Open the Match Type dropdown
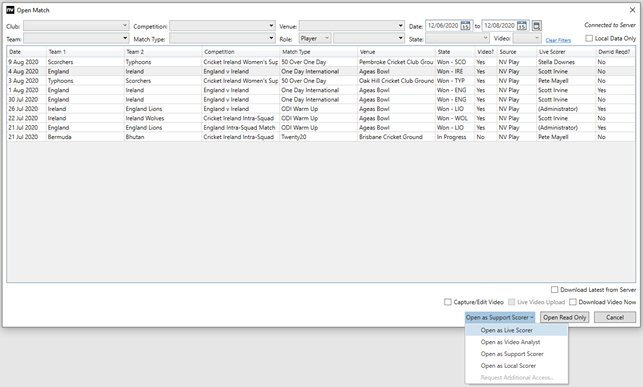This screenshot has width=643, height=387. coord(222,38)
